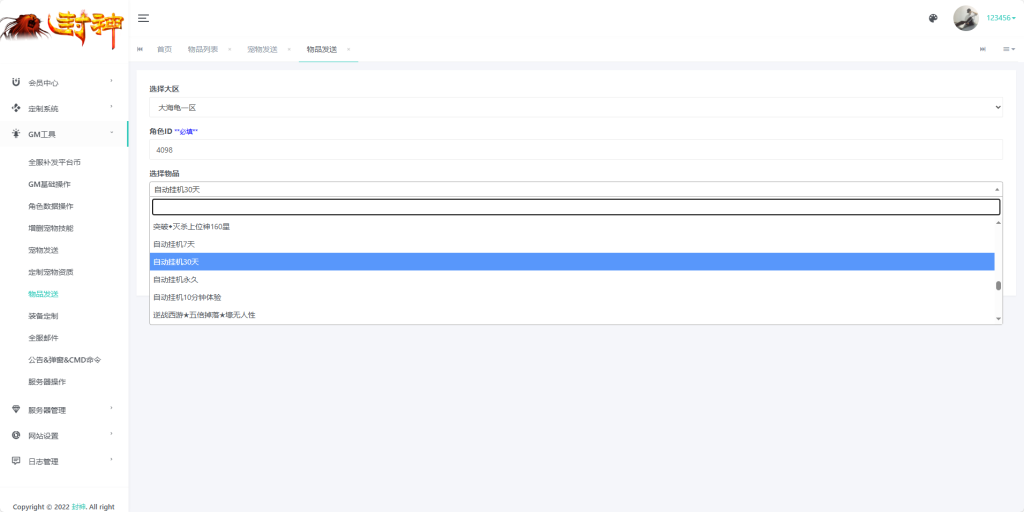Click the item search box in dropdown
This screenshot has height=512, width=1024.
click(x=575, y=207)
